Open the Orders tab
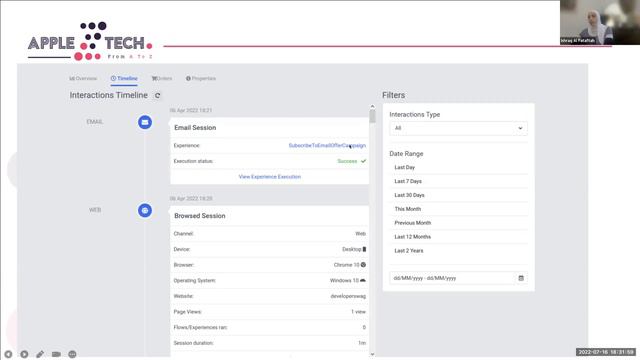This screenshot has width=640, height=360. tap(162, 78)
